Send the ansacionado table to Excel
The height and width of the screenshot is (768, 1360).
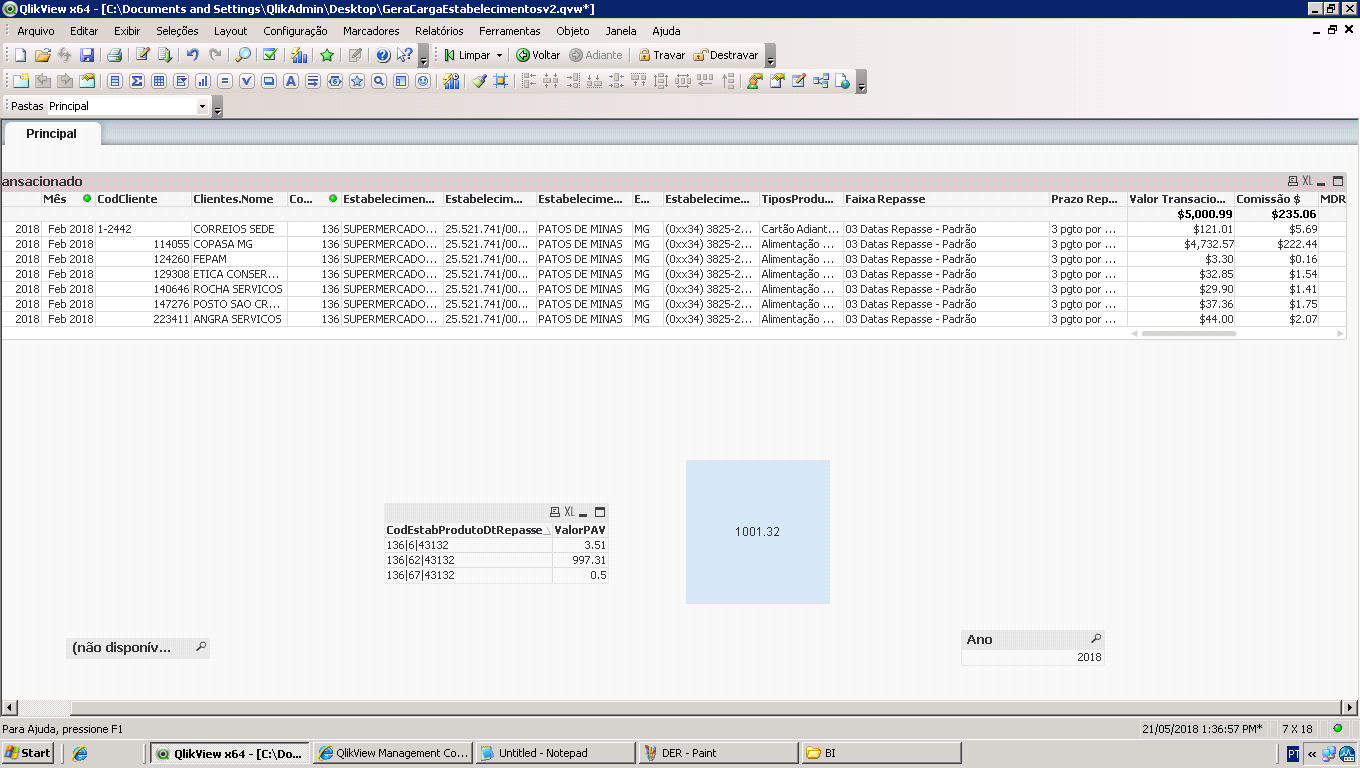coord(1307,181)
